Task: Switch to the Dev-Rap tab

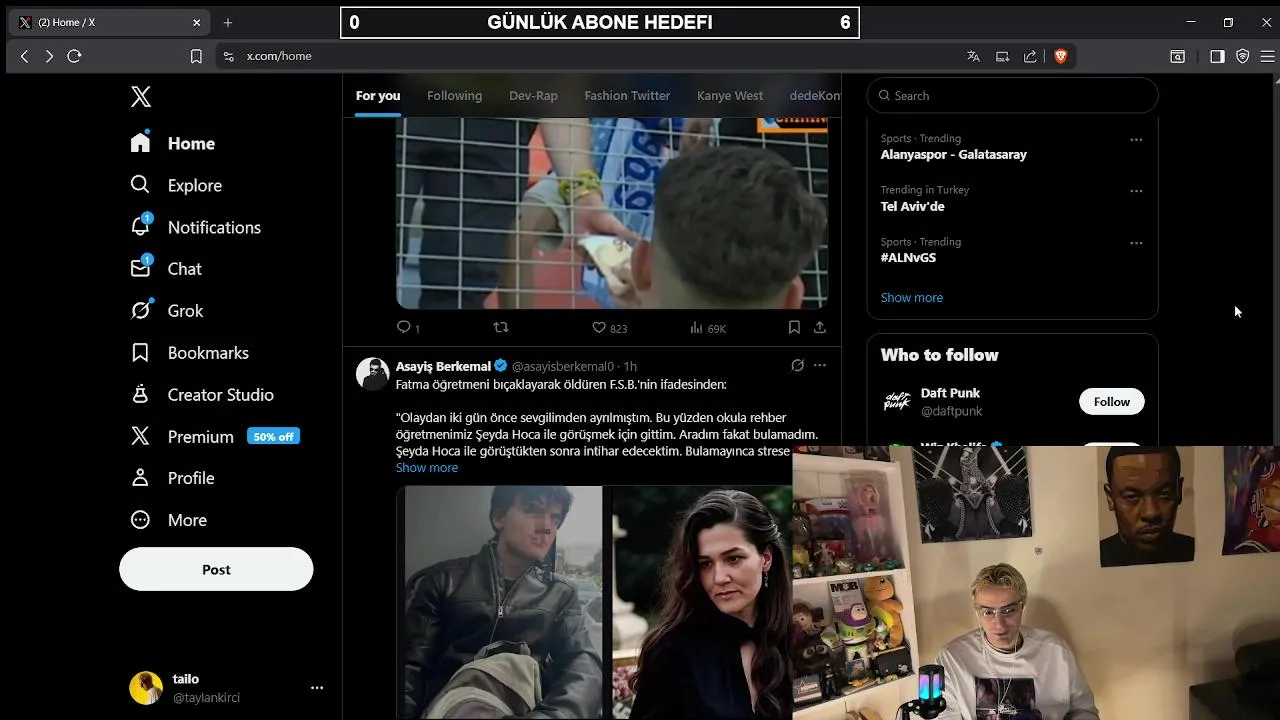Action: (x=533, y=96)
